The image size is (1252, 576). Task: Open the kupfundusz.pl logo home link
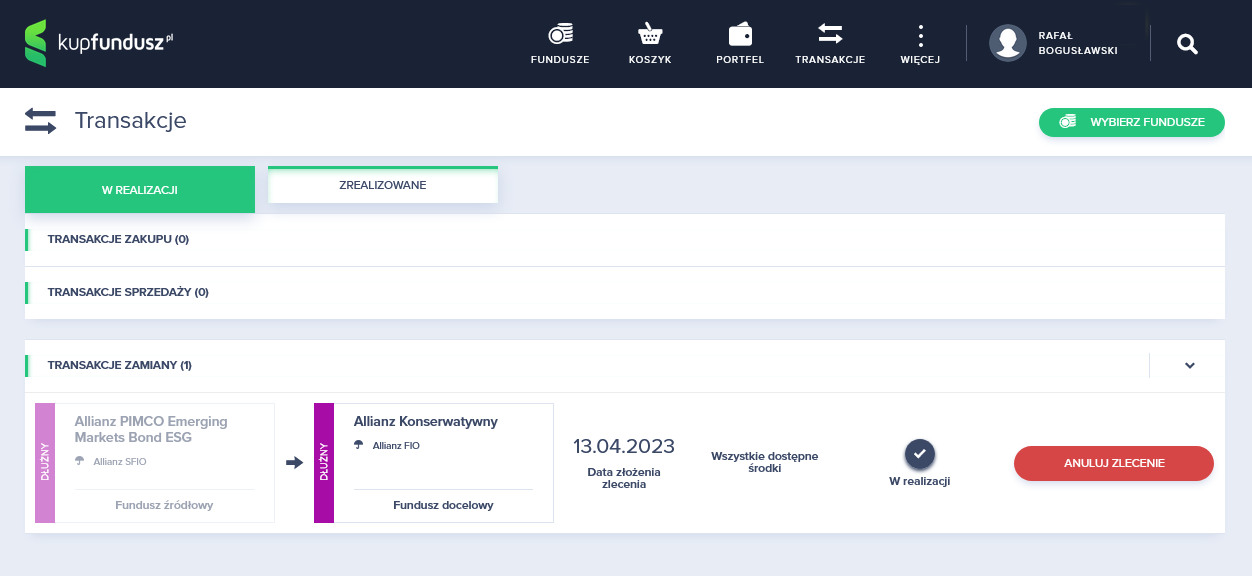pyautogui.click(x=99, y=43)
